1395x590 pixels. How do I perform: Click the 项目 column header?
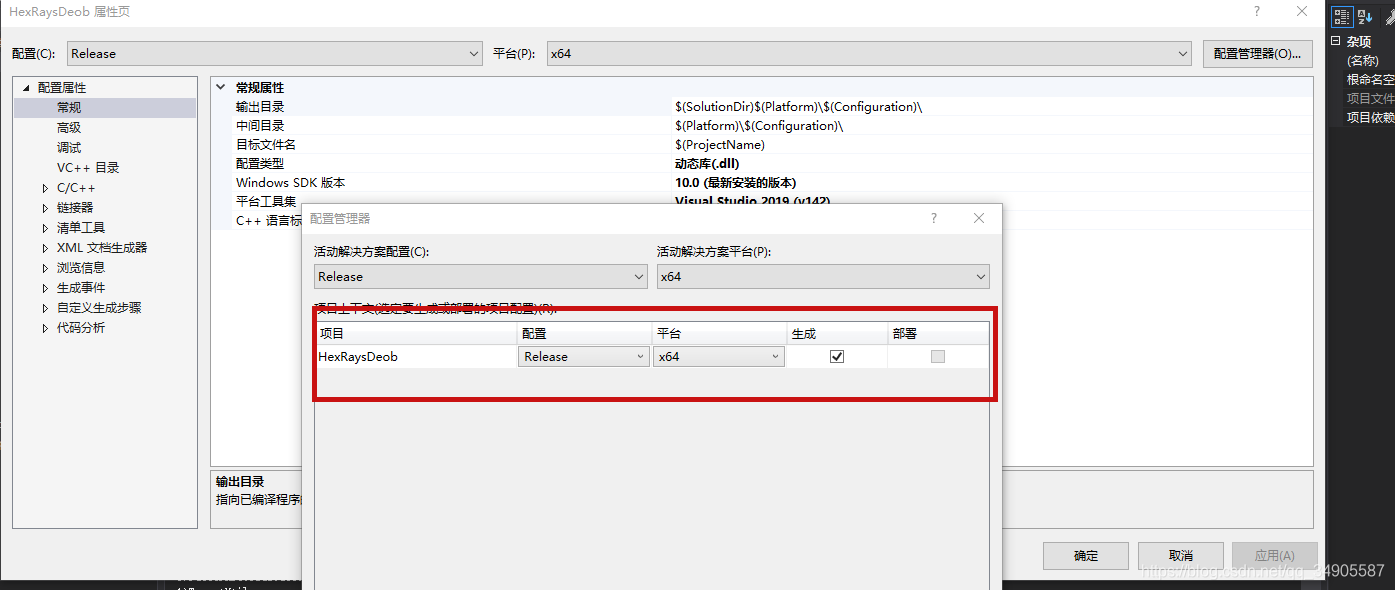tap(416, 334)
